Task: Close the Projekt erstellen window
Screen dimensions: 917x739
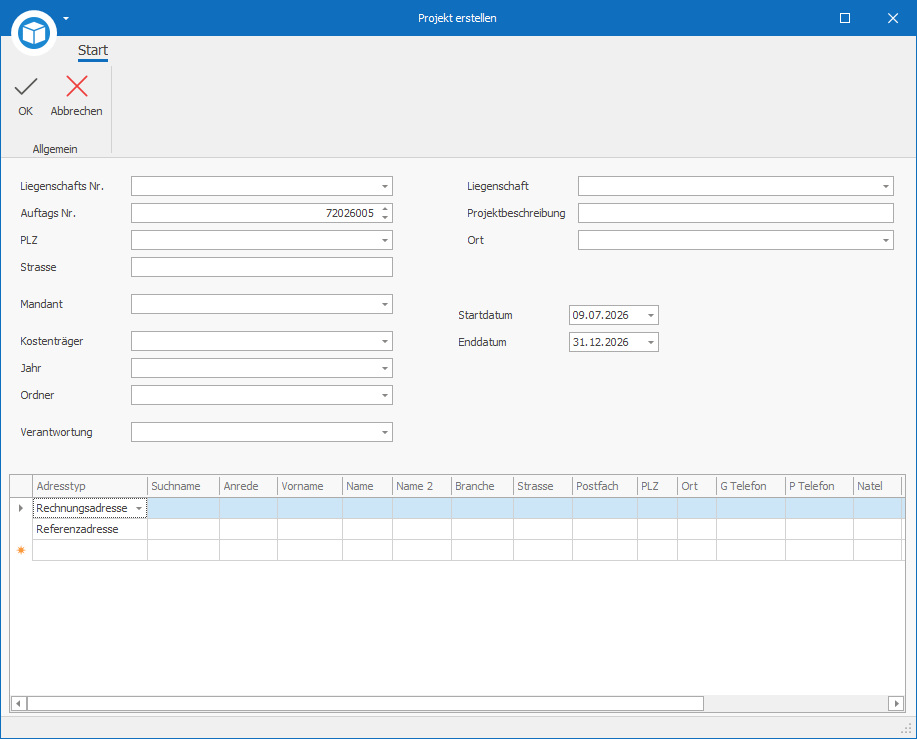Action: click(893, 18)
